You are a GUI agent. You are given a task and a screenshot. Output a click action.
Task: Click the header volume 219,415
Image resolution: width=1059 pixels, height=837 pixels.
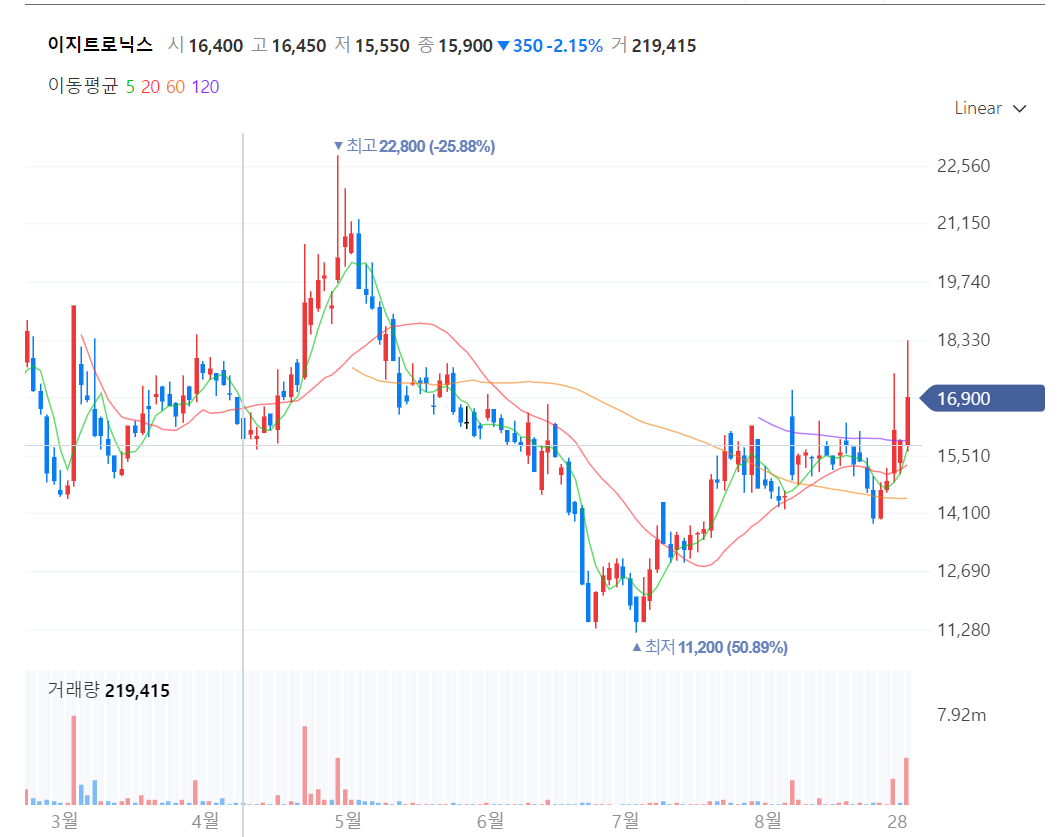coord(664,46)
